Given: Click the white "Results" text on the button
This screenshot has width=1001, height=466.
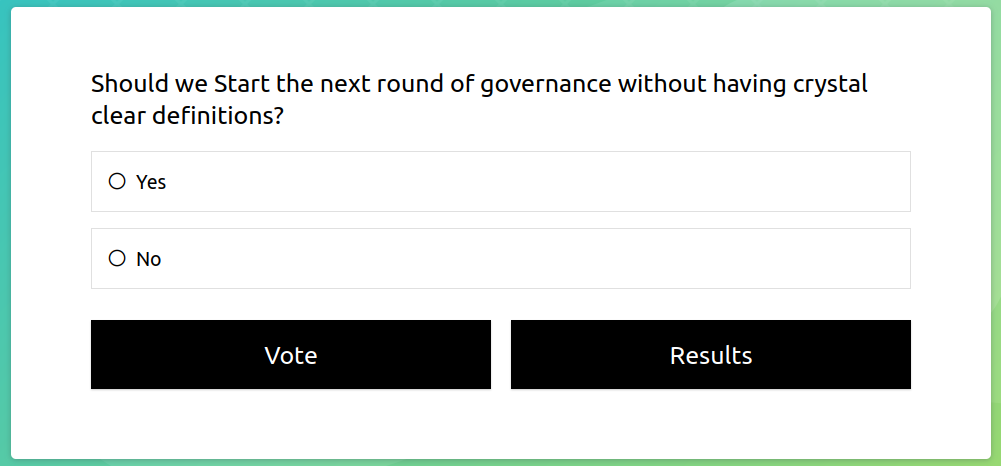Looking at the screenshot, I should tap(711, 355).
